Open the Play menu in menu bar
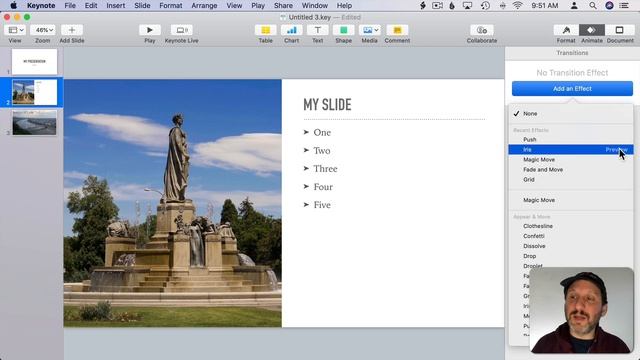Screen dimensions: 640x360 tap(258, 6)
